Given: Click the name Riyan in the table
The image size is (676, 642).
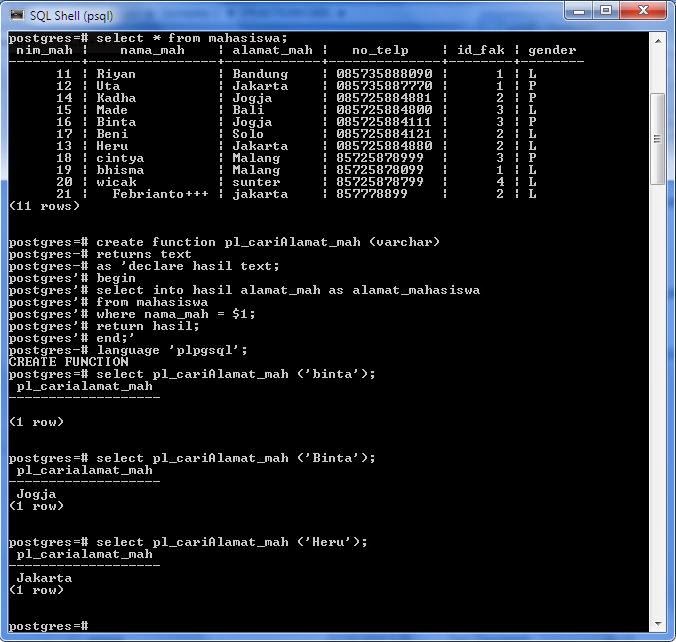Looking at the screenshot, I should coord(116,74).
